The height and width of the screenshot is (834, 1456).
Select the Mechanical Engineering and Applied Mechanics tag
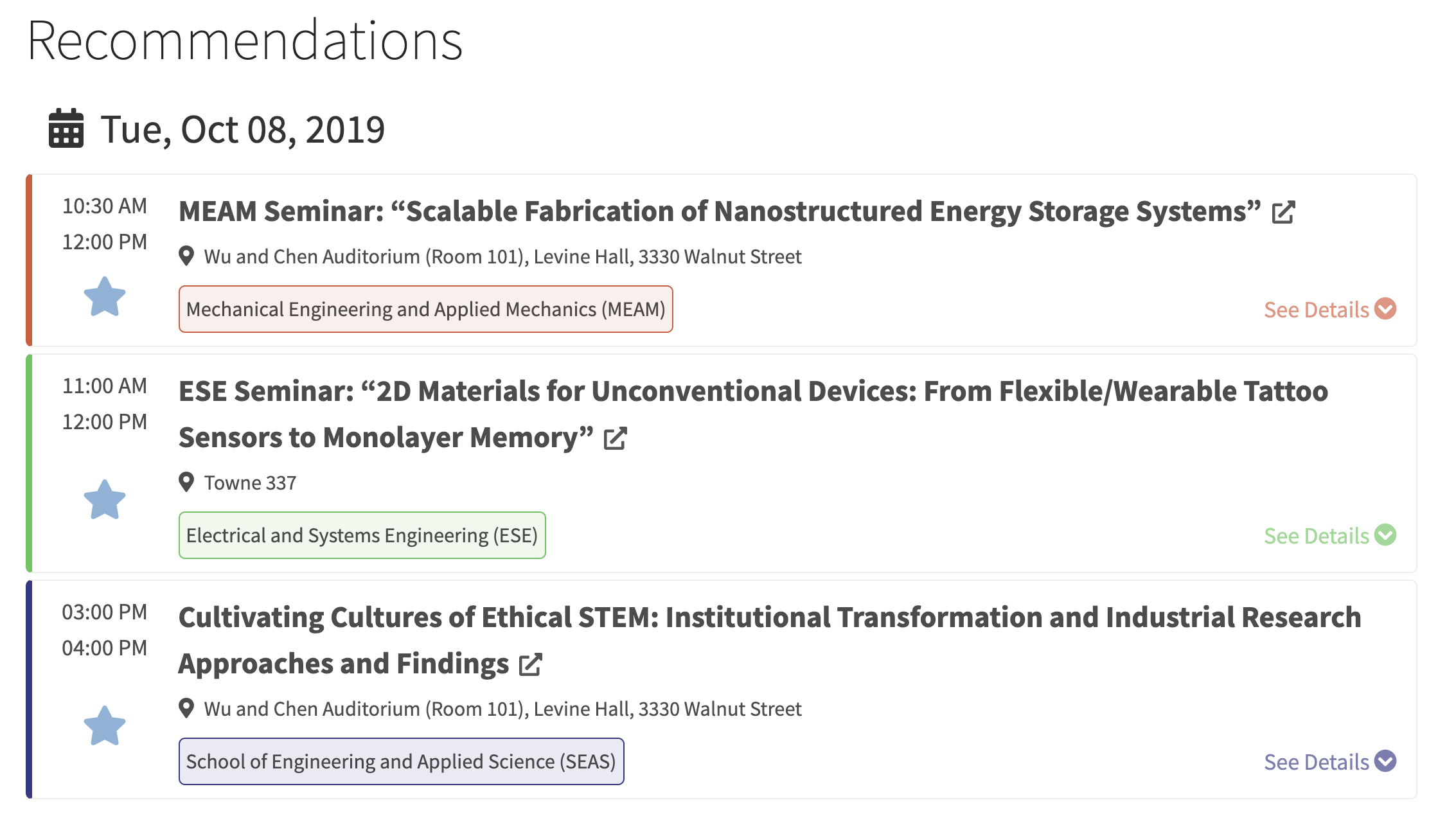425,309
